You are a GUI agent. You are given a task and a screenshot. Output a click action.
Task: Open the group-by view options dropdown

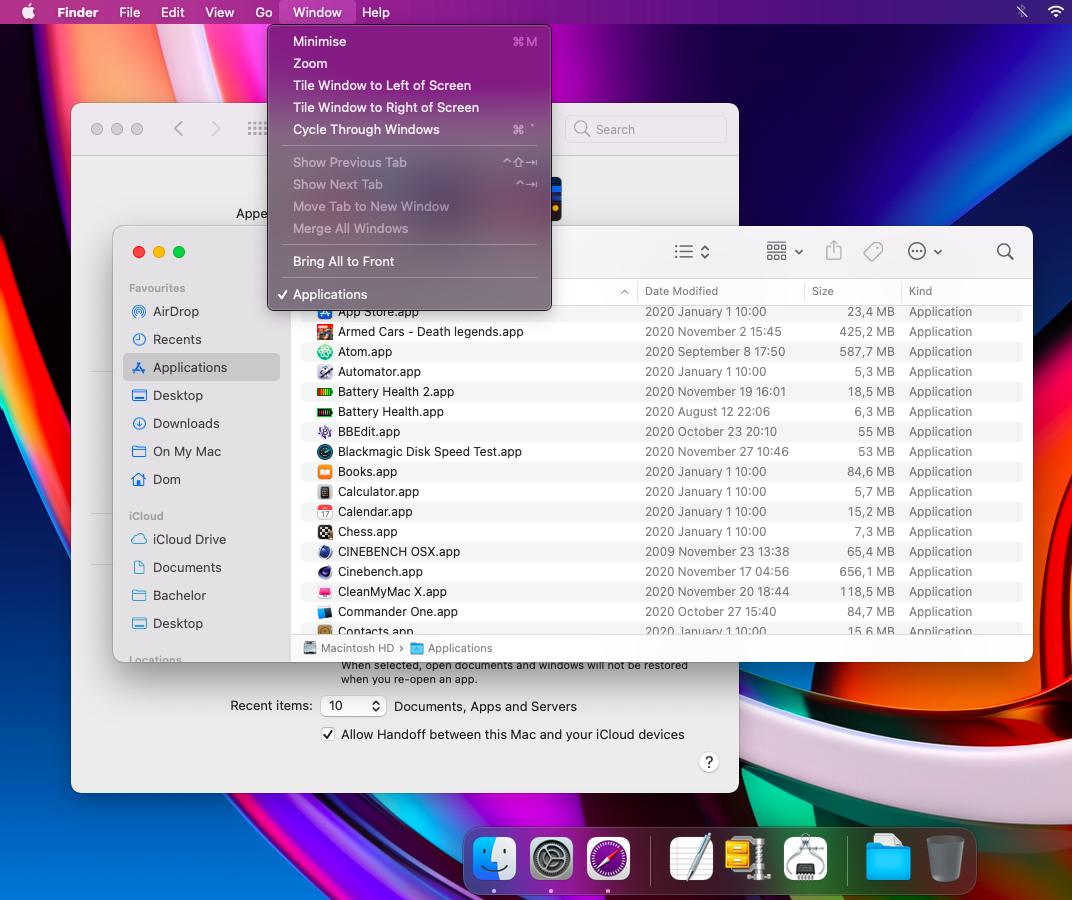tap(784, 252)
